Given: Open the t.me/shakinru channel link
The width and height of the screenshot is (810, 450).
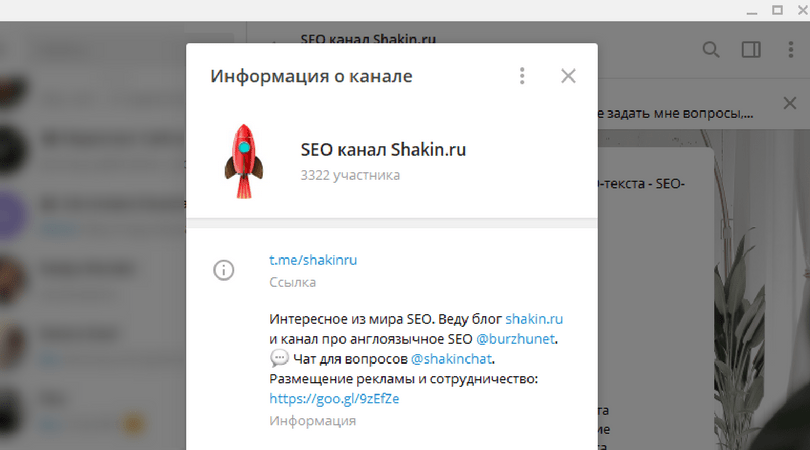Looking at the screenshot, I should tap(313, 260).
